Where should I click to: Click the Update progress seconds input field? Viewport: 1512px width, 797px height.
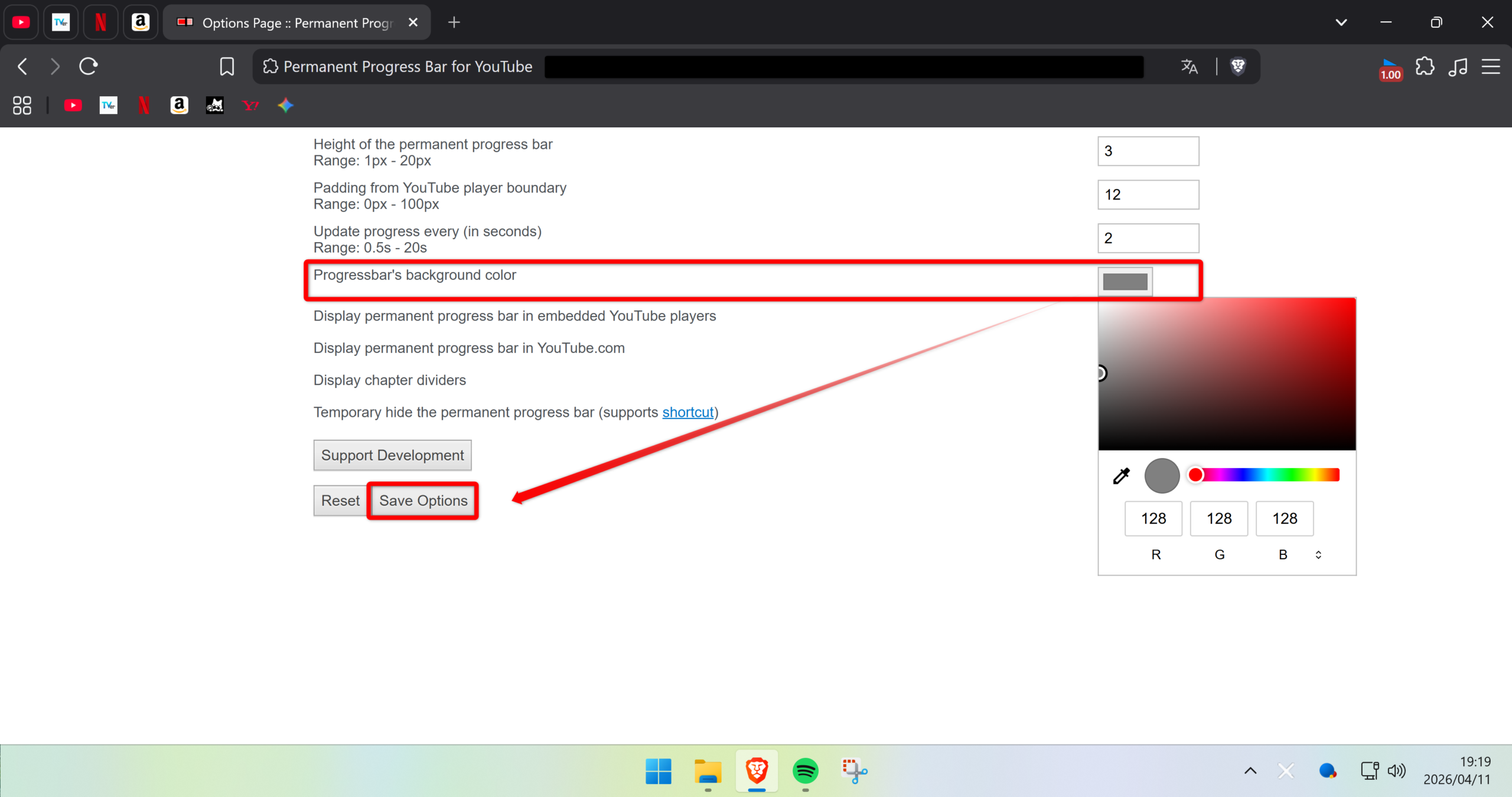click(1148, 238)
